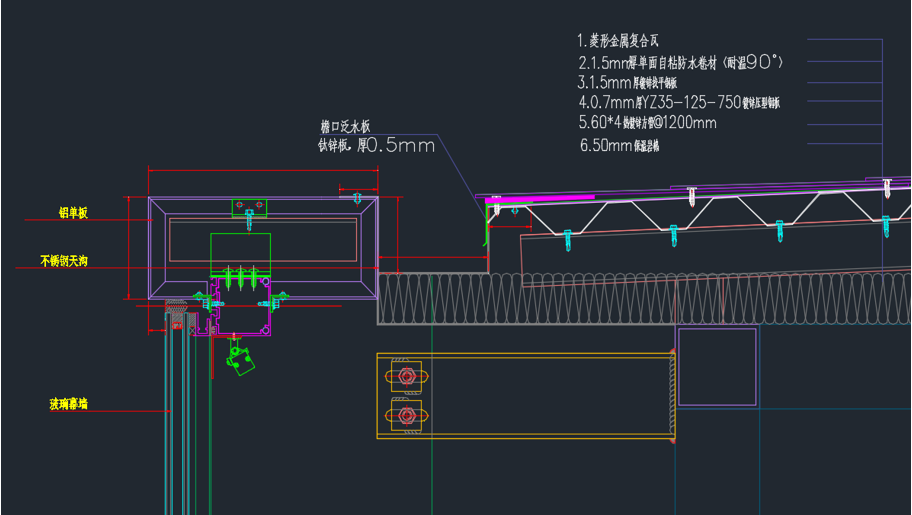
Task: Select note 6 50mm insulation text
Action: click(x=620, y=146)
